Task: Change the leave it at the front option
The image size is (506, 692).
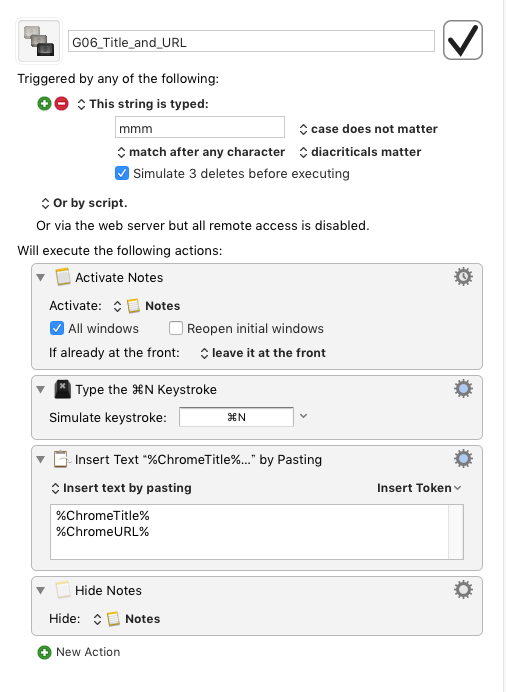Action: pos(263,353)
